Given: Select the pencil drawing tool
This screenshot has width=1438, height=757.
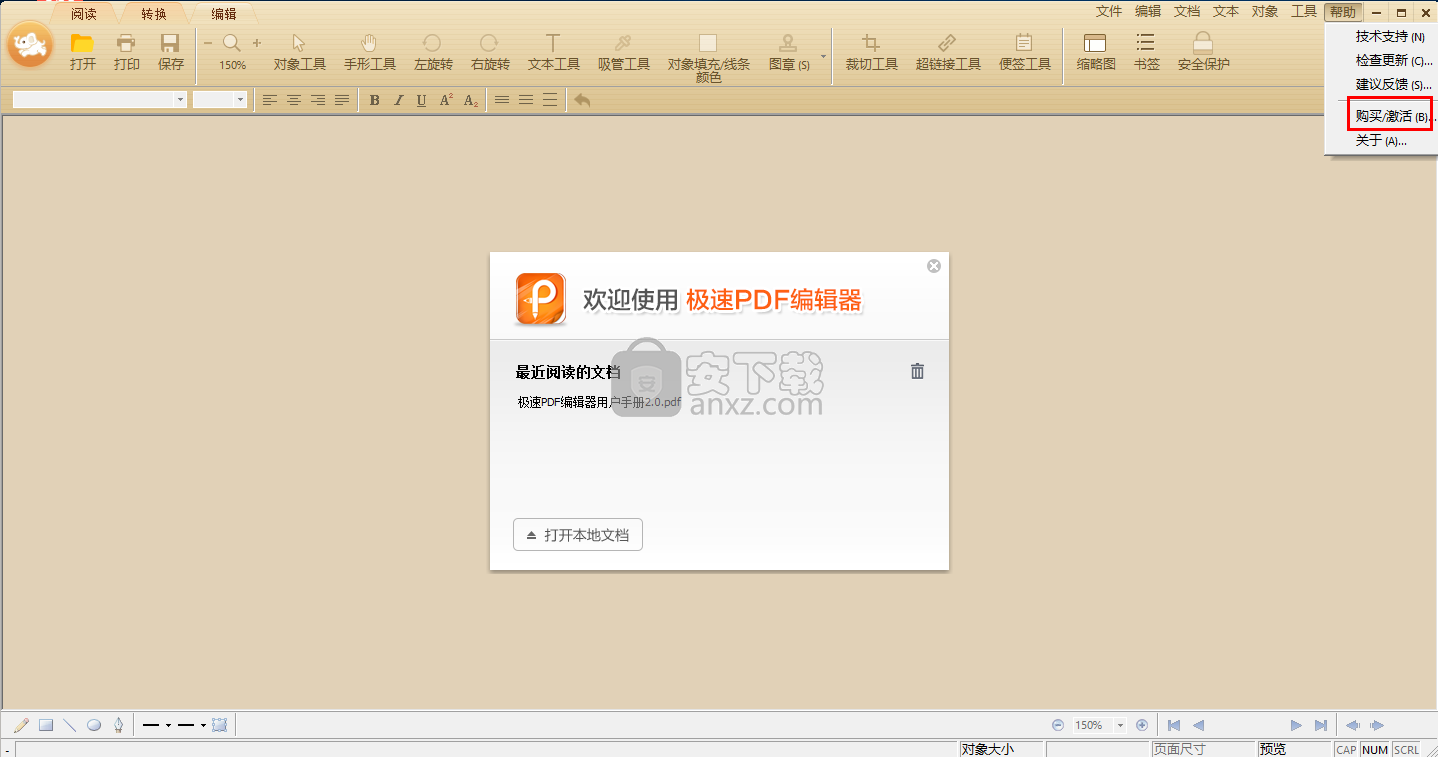Looking at the screenshot, I should pos(21,725).
